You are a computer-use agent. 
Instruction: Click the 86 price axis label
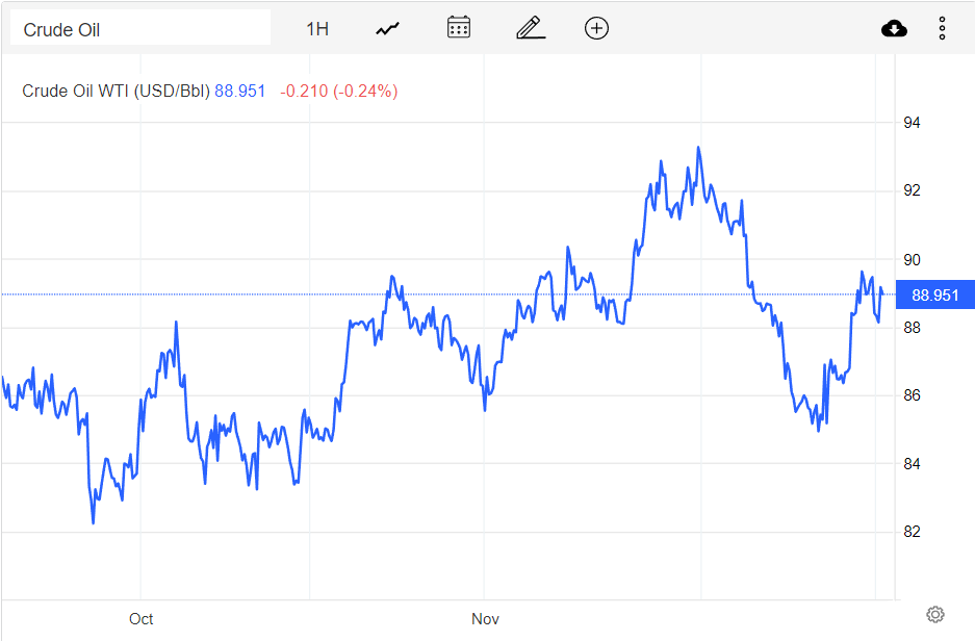(912, 396)
